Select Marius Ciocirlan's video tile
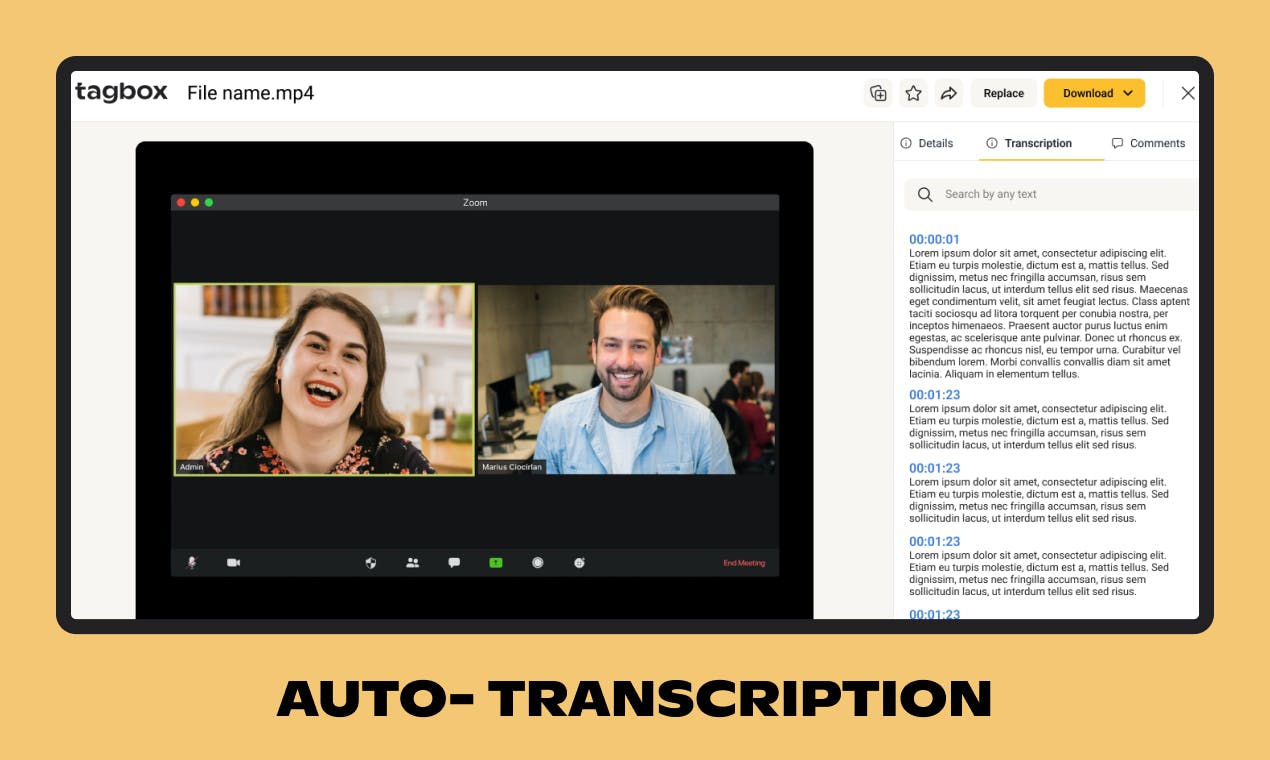Screen dimensions: 1270x760 (x=626, y=379)
